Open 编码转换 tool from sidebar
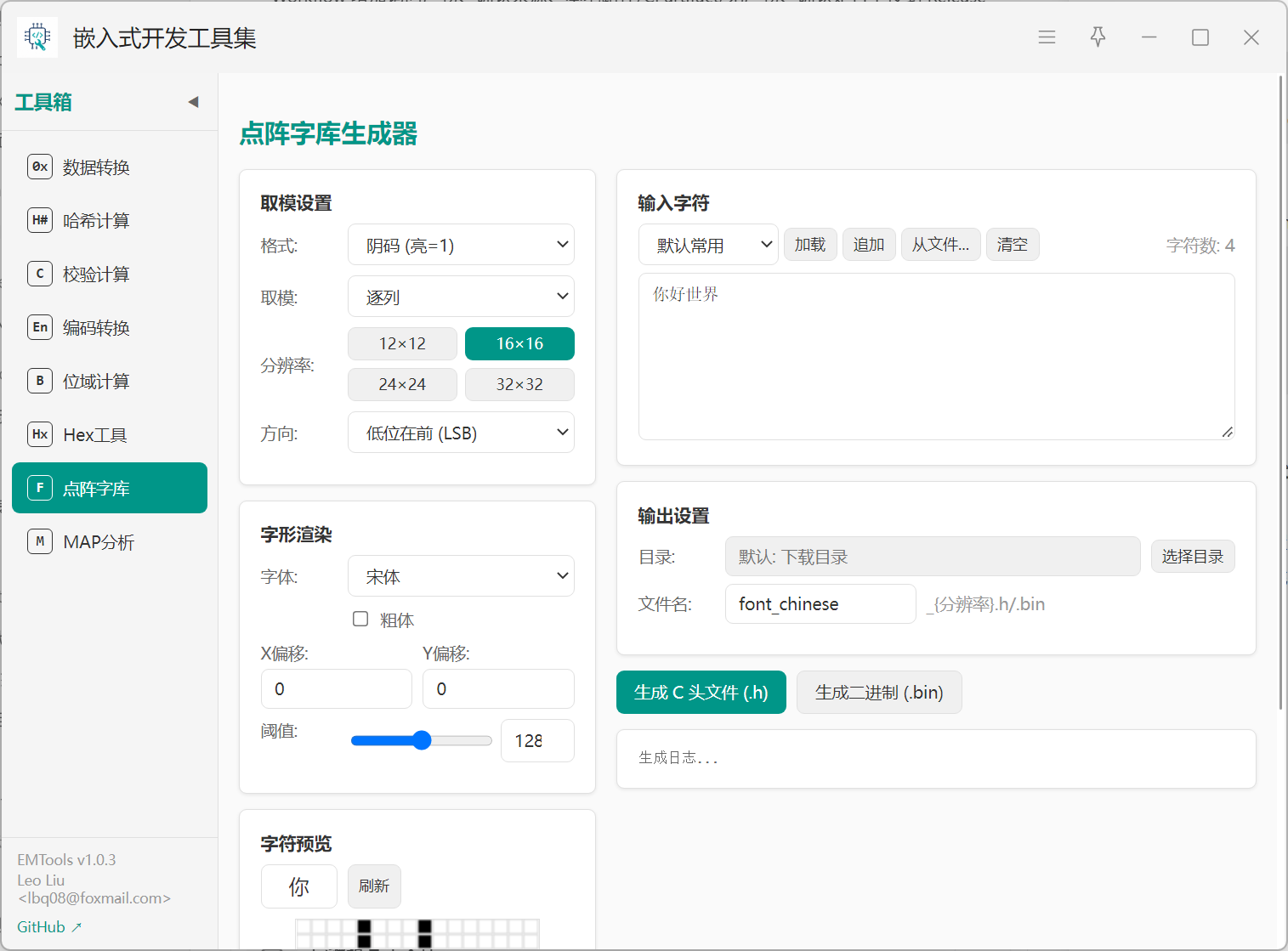 tap(110, 328)
